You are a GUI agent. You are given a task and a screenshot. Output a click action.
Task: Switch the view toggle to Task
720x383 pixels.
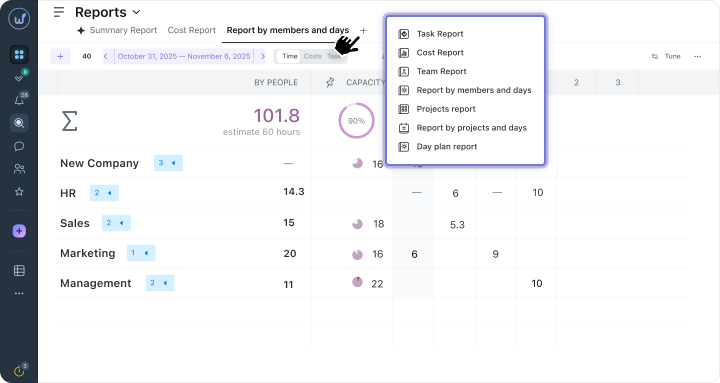[334, 56]
